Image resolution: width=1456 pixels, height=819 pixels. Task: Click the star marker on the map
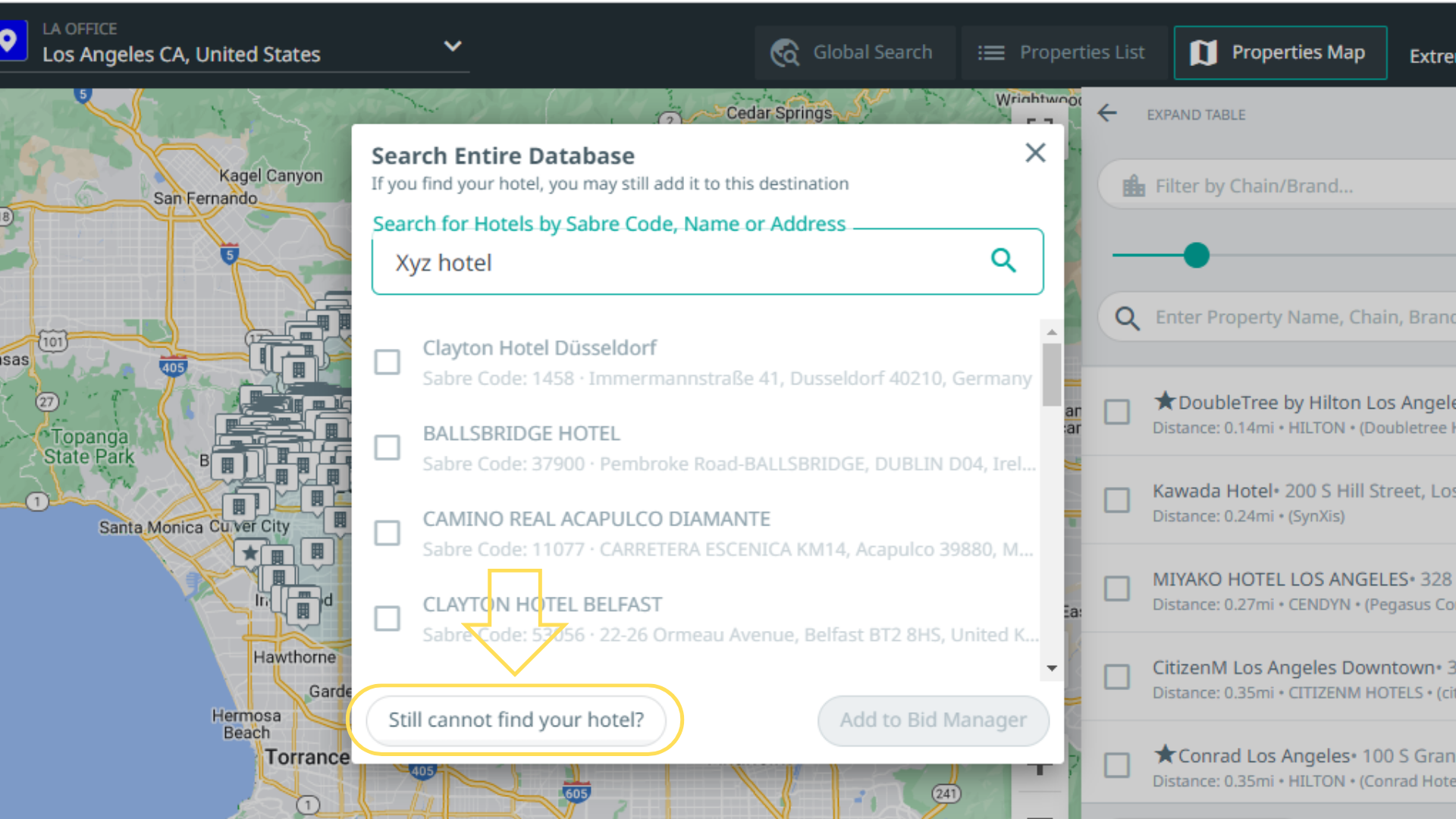point(249,553)
